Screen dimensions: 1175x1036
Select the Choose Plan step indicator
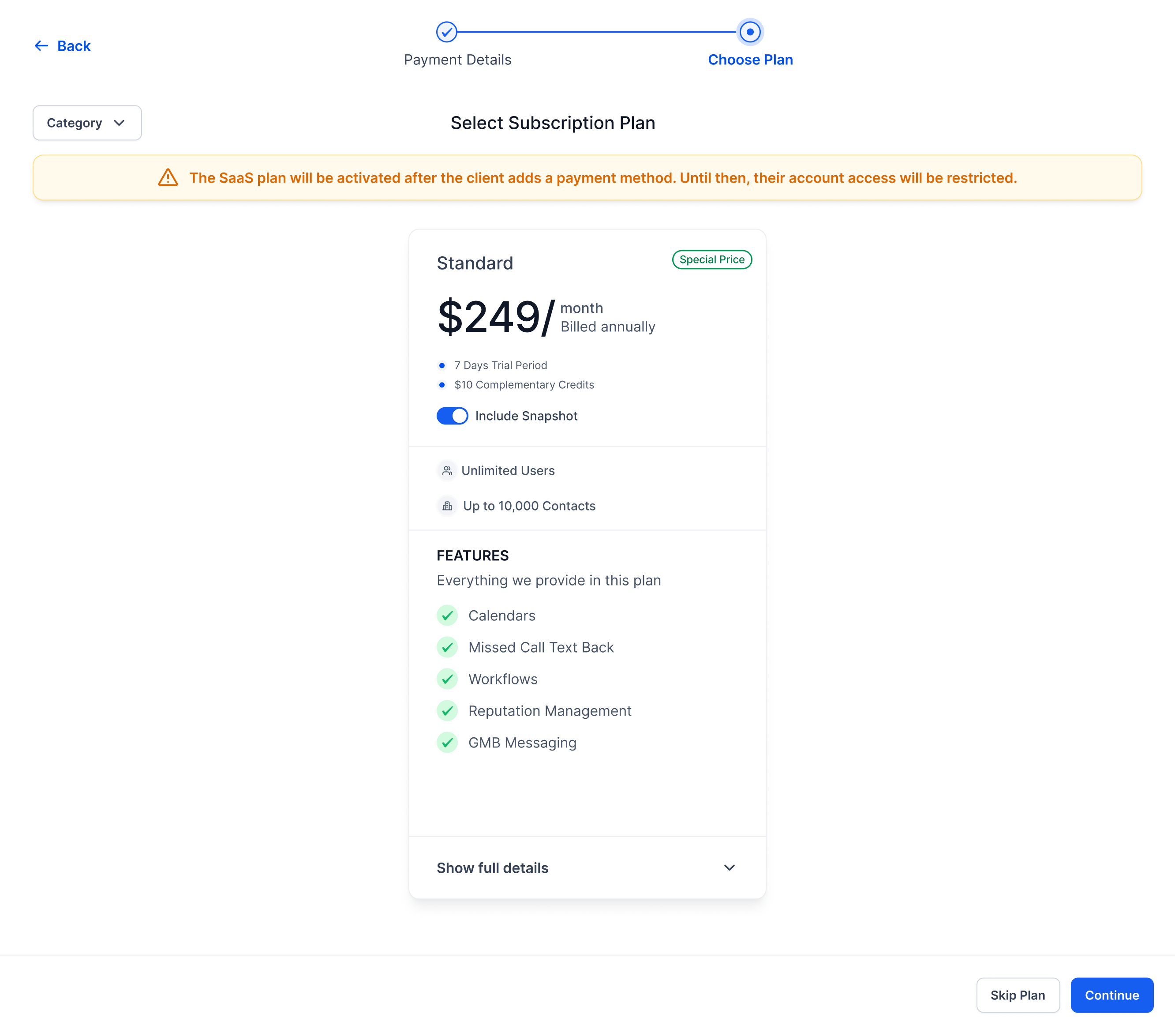tap(750, 32)
